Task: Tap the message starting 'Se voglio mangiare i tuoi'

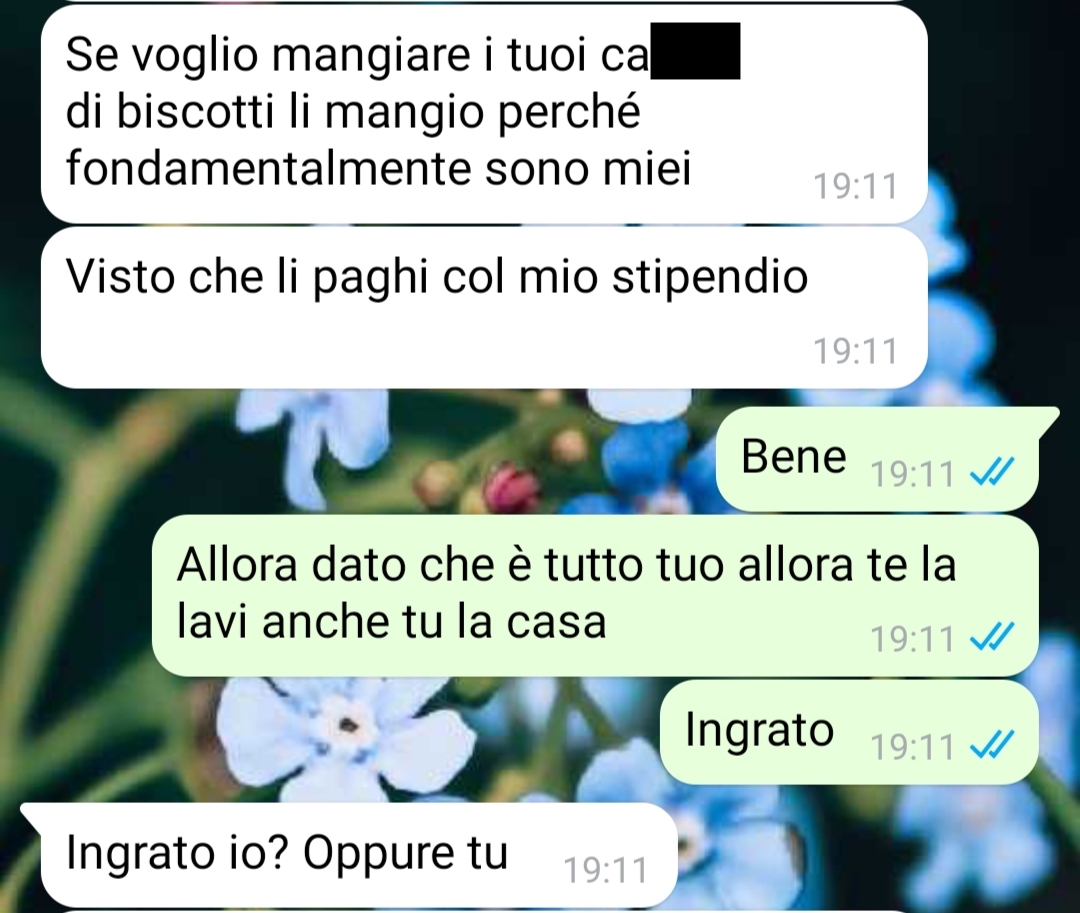Action: (484, 114)
